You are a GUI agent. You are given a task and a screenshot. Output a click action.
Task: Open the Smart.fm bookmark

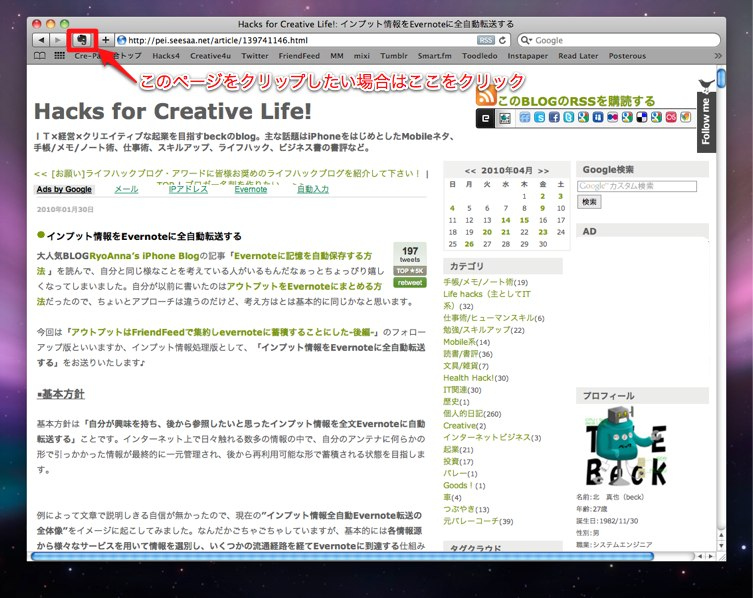[435, 56]
